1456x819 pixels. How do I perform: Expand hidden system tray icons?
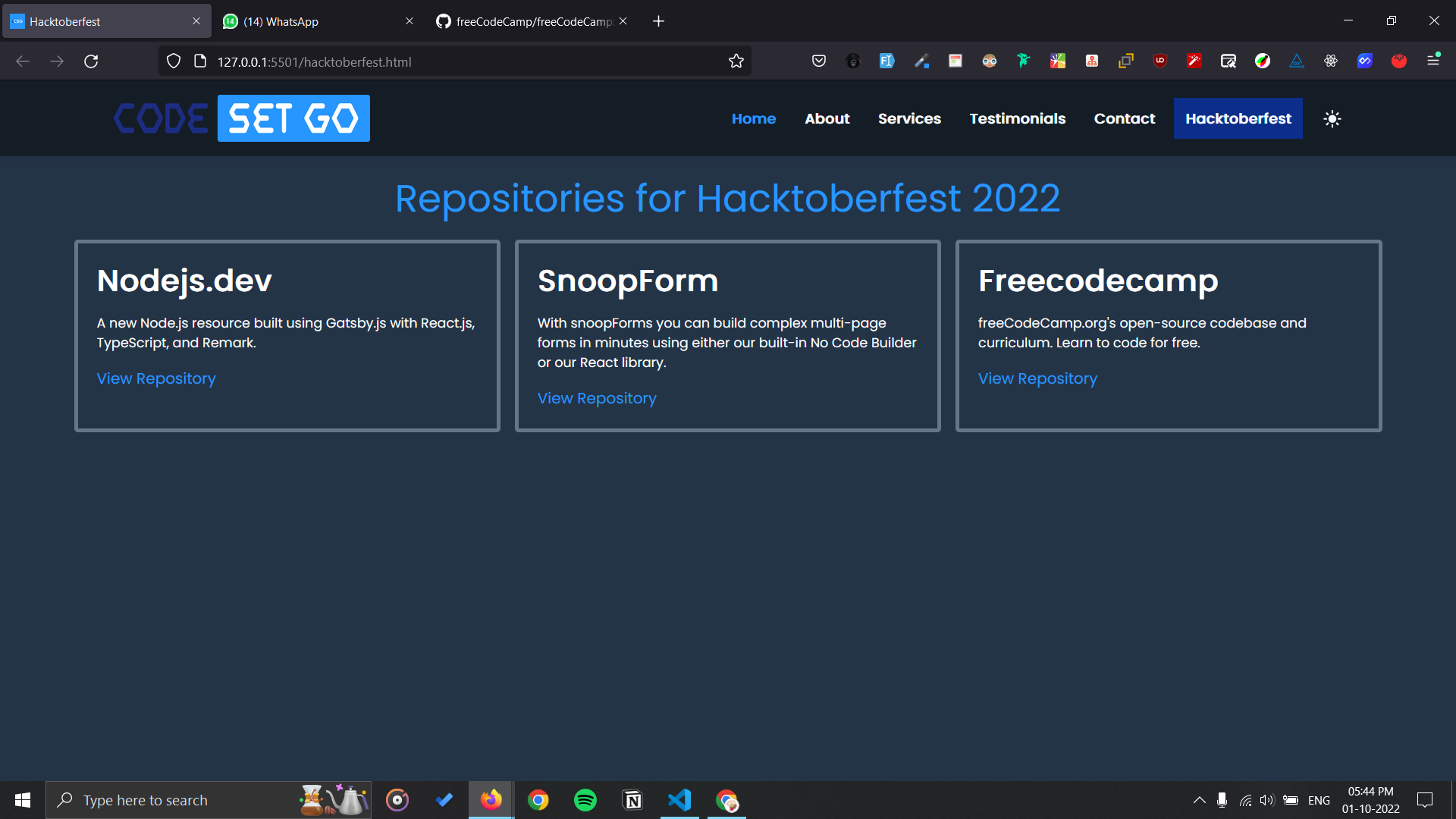coord(1200,800)
